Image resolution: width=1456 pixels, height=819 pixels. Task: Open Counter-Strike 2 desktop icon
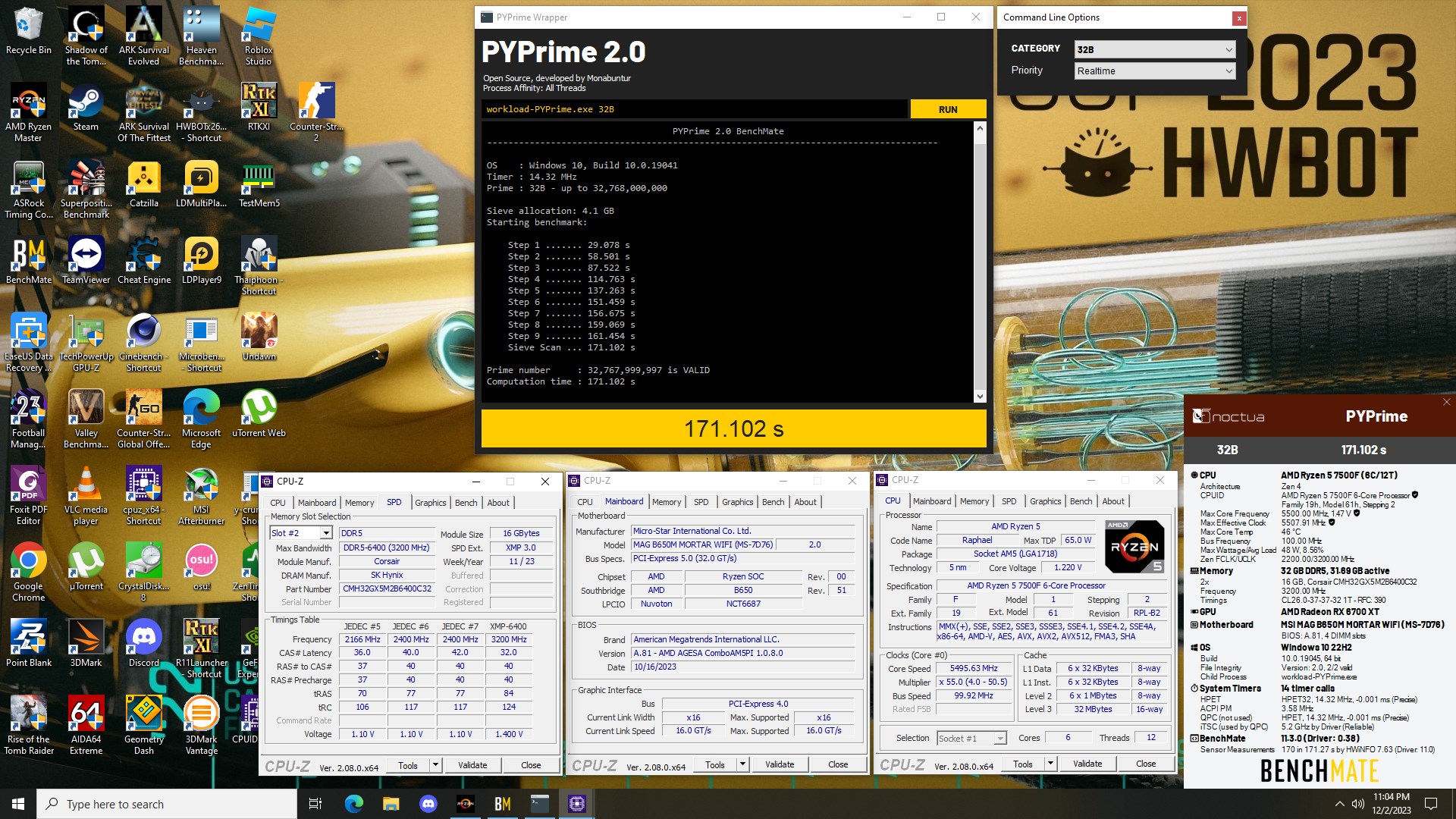(316, 112)
